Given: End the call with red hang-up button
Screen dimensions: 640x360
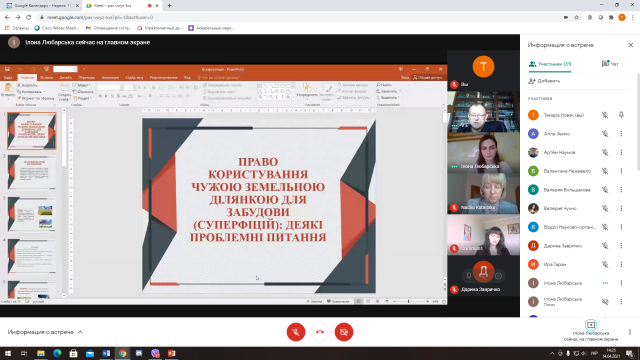Looking at the screenshot, I should (x=320, y=332).
